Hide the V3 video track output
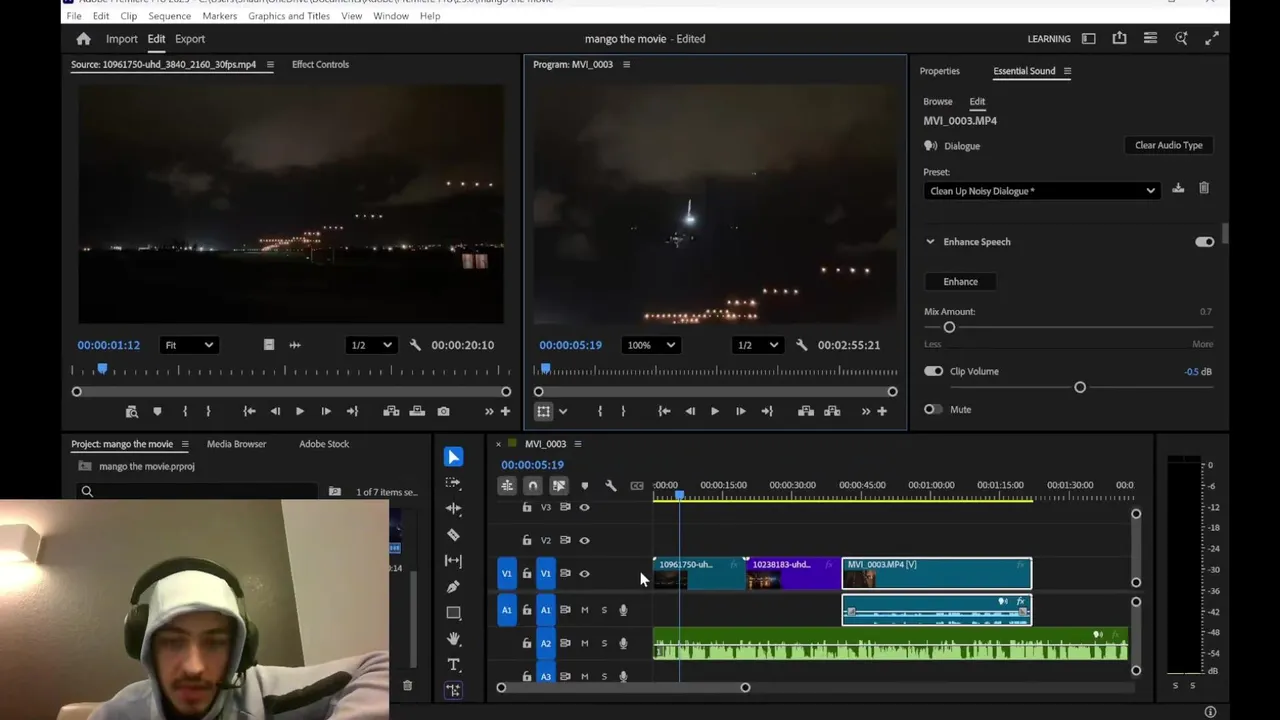Viewport: 1280px width, 720px height. pyautogui.click(x=585, y=507)
